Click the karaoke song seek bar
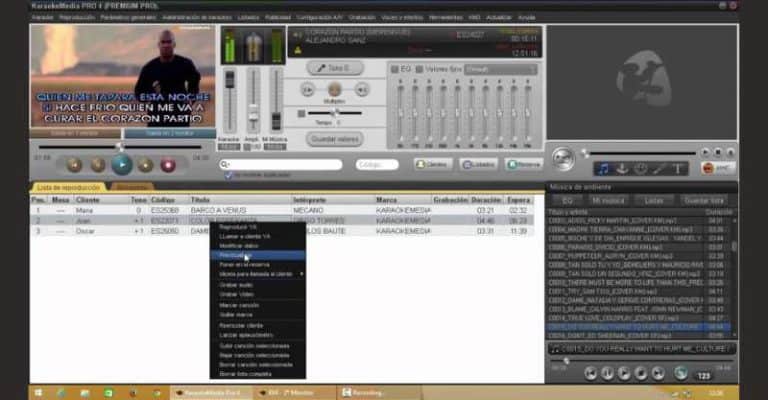The image size is (768, 400). 120,147
